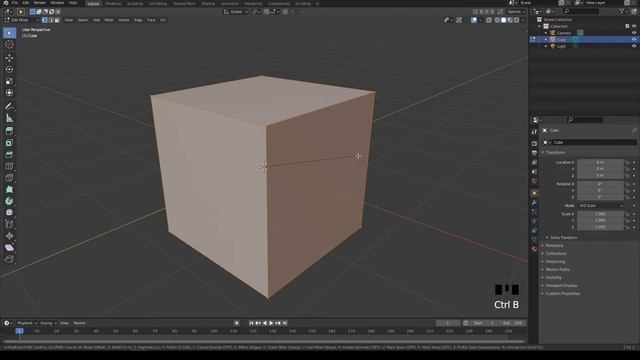Open viewport Options popover
Viewport: 640px width, 360px height.
(515, 12)
